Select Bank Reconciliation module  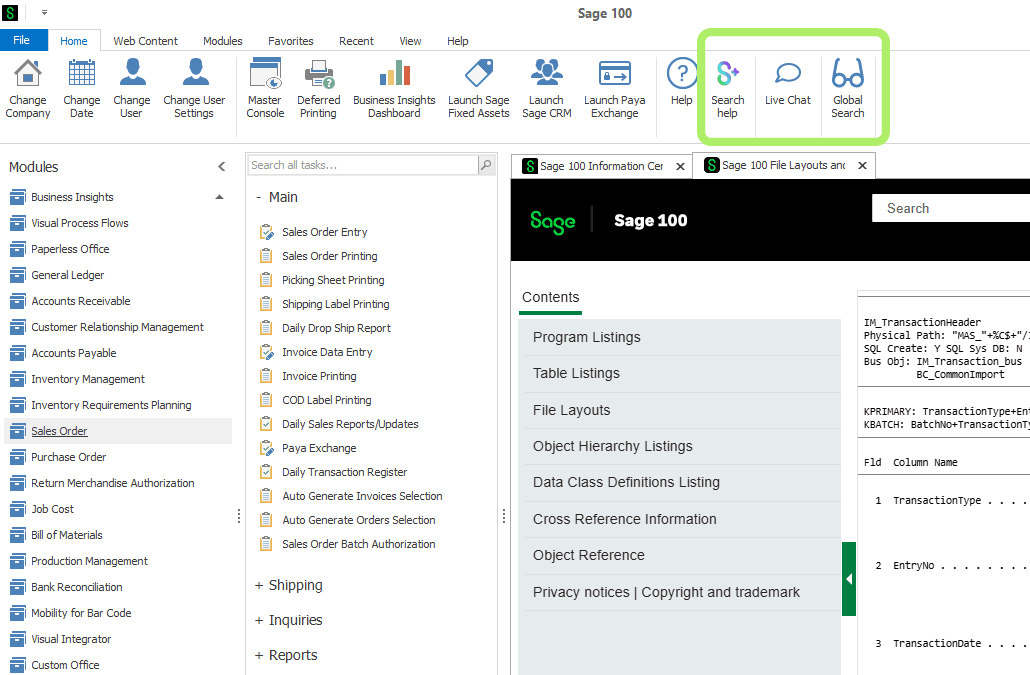pos(77,587)
